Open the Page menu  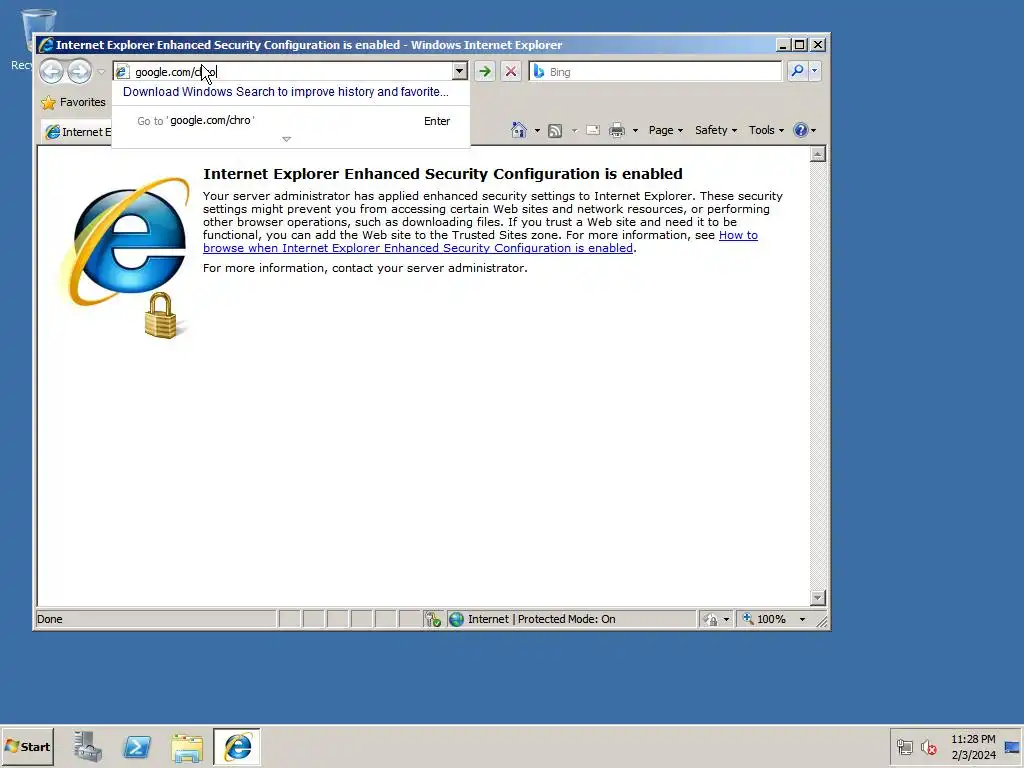pyautogui.click(x=665, y=130)
